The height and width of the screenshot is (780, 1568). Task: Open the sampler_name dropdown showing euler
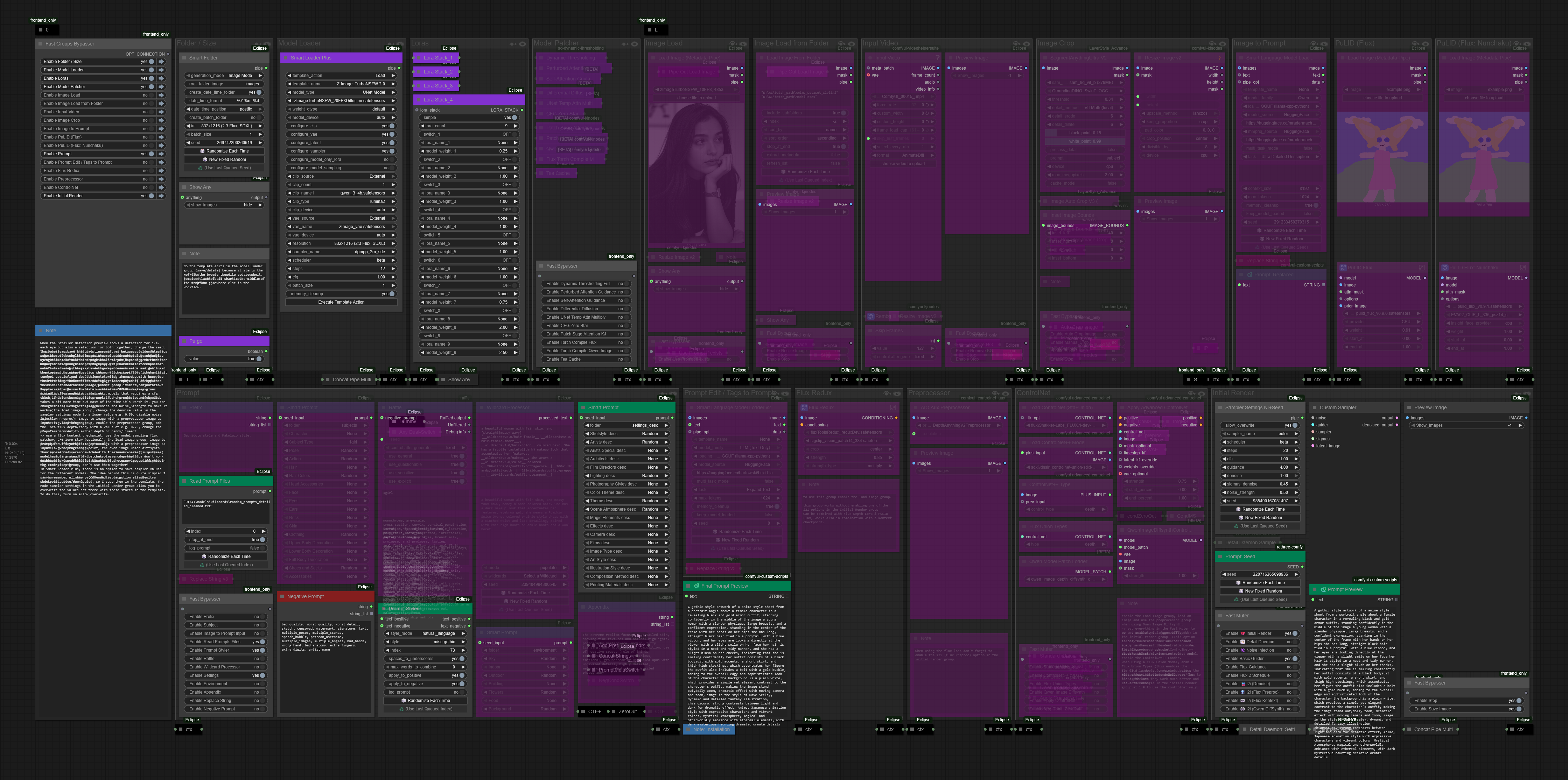pos(1259,434)
